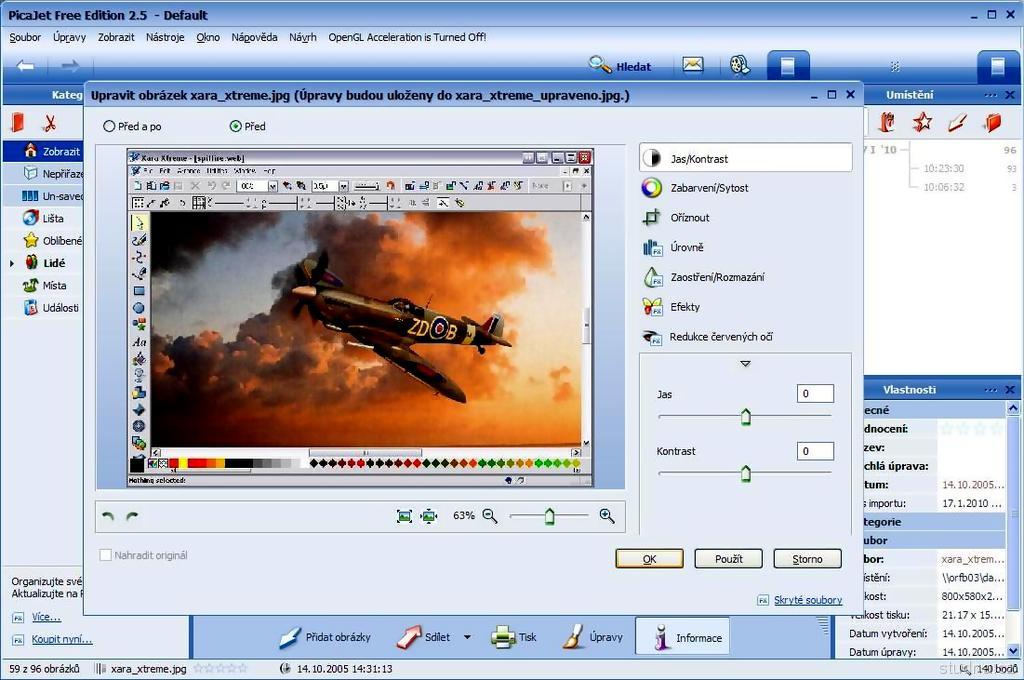Collapse the Jas/Kontrast panel triangle
Image resolution: width=1024 pixels, height=680 pixels.
coord(745,364)
